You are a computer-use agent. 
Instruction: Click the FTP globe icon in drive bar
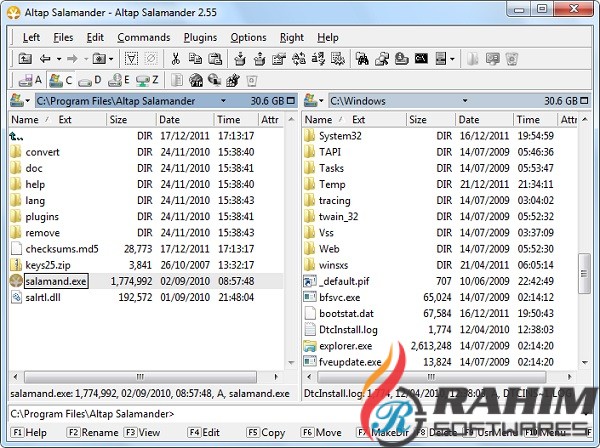[x=196, y=80]
